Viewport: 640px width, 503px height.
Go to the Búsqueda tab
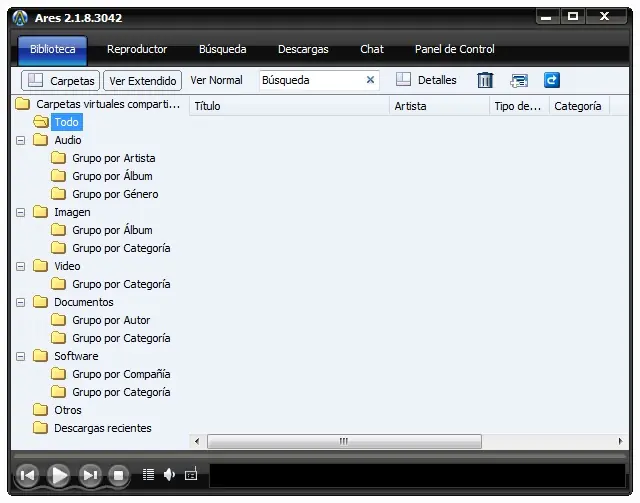(x=222, y=49)
